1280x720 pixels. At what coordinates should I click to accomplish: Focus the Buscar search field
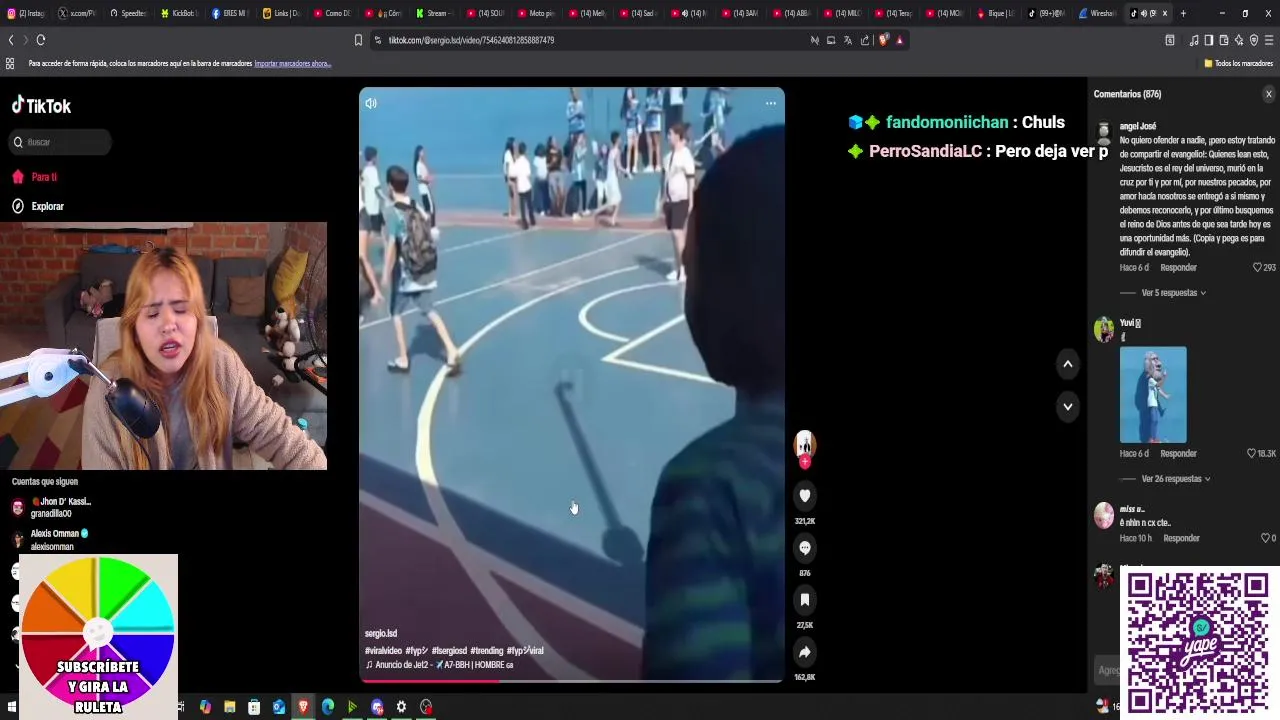click(60, 142)
